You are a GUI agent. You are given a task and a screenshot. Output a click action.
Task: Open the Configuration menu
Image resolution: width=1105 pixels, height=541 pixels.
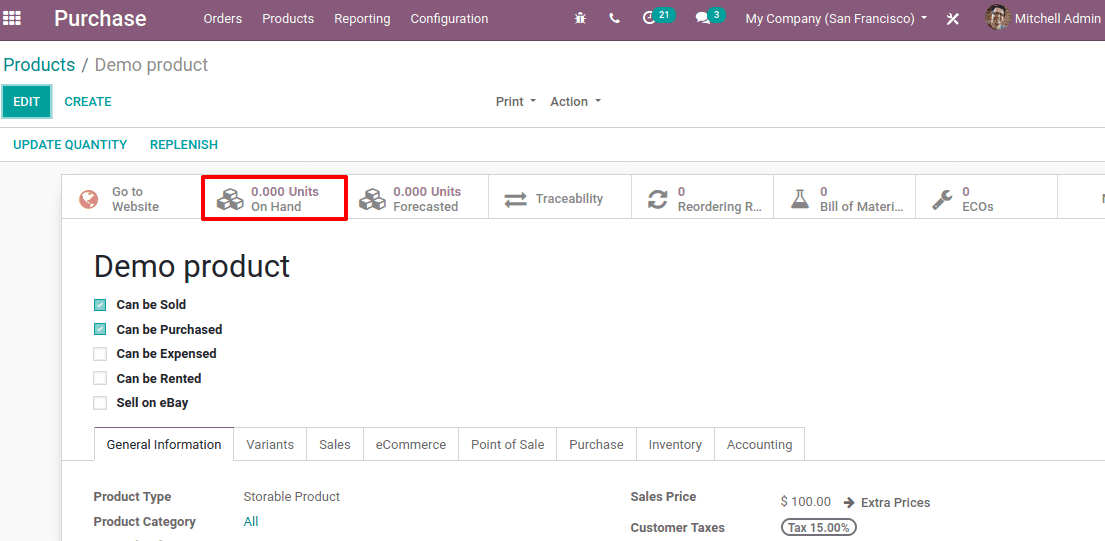point(450,19)
